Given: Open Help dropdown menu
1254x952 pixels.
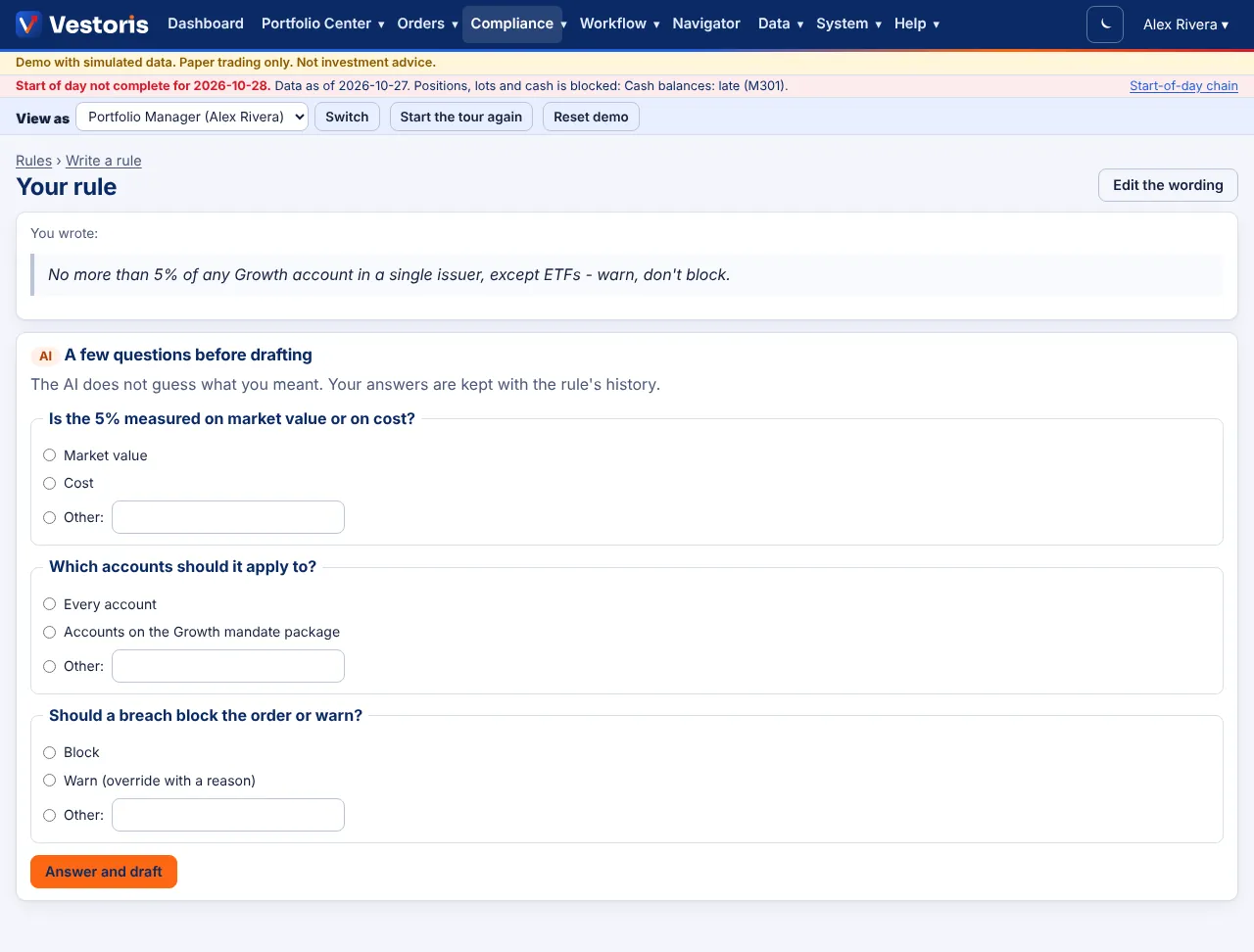Looking at the screenshot, I should click(x=916, y=24).
